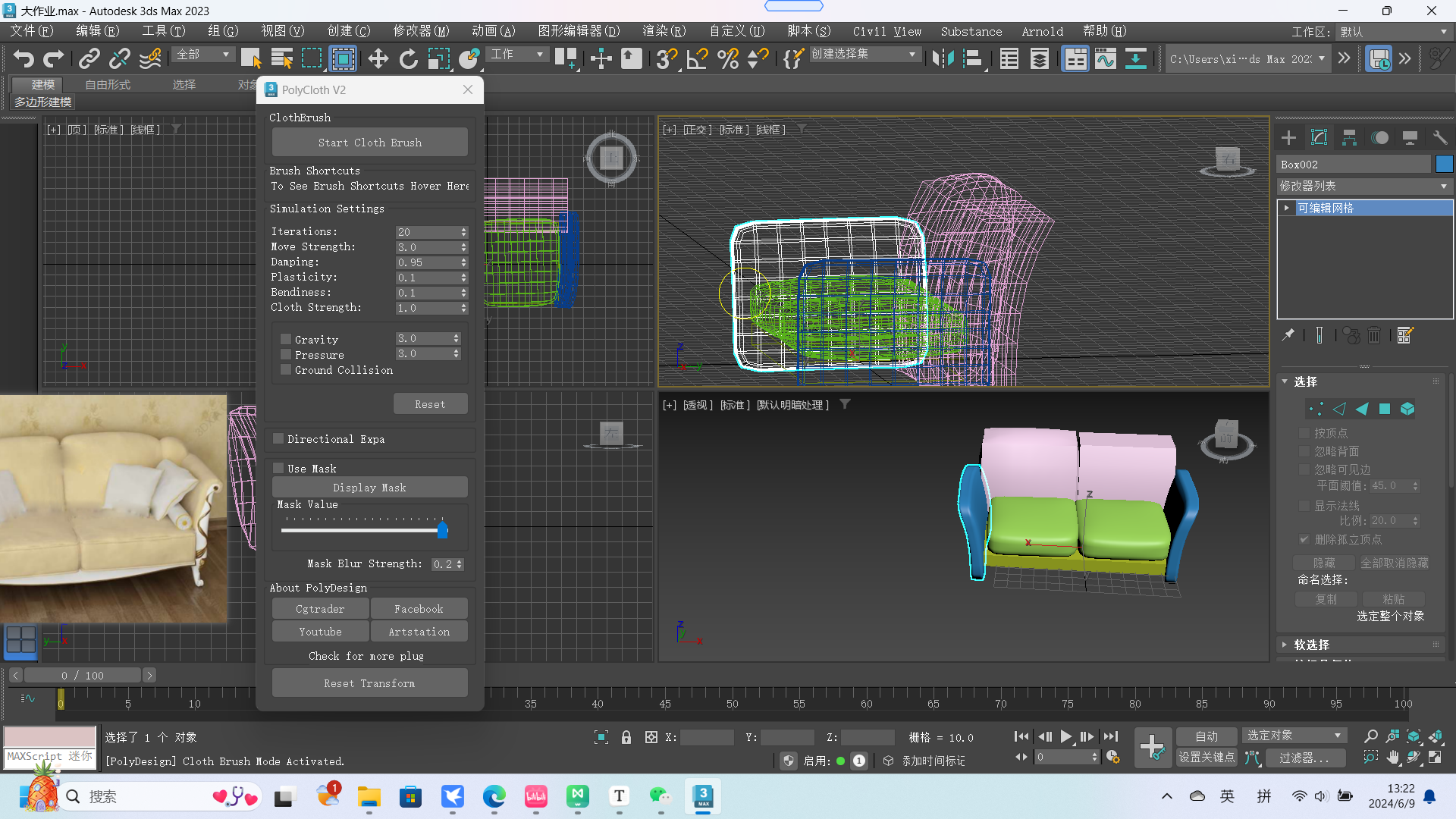1456x819 pixels.
Task: Open the 编辑(E) menu
Action: [x=97, y=31]
